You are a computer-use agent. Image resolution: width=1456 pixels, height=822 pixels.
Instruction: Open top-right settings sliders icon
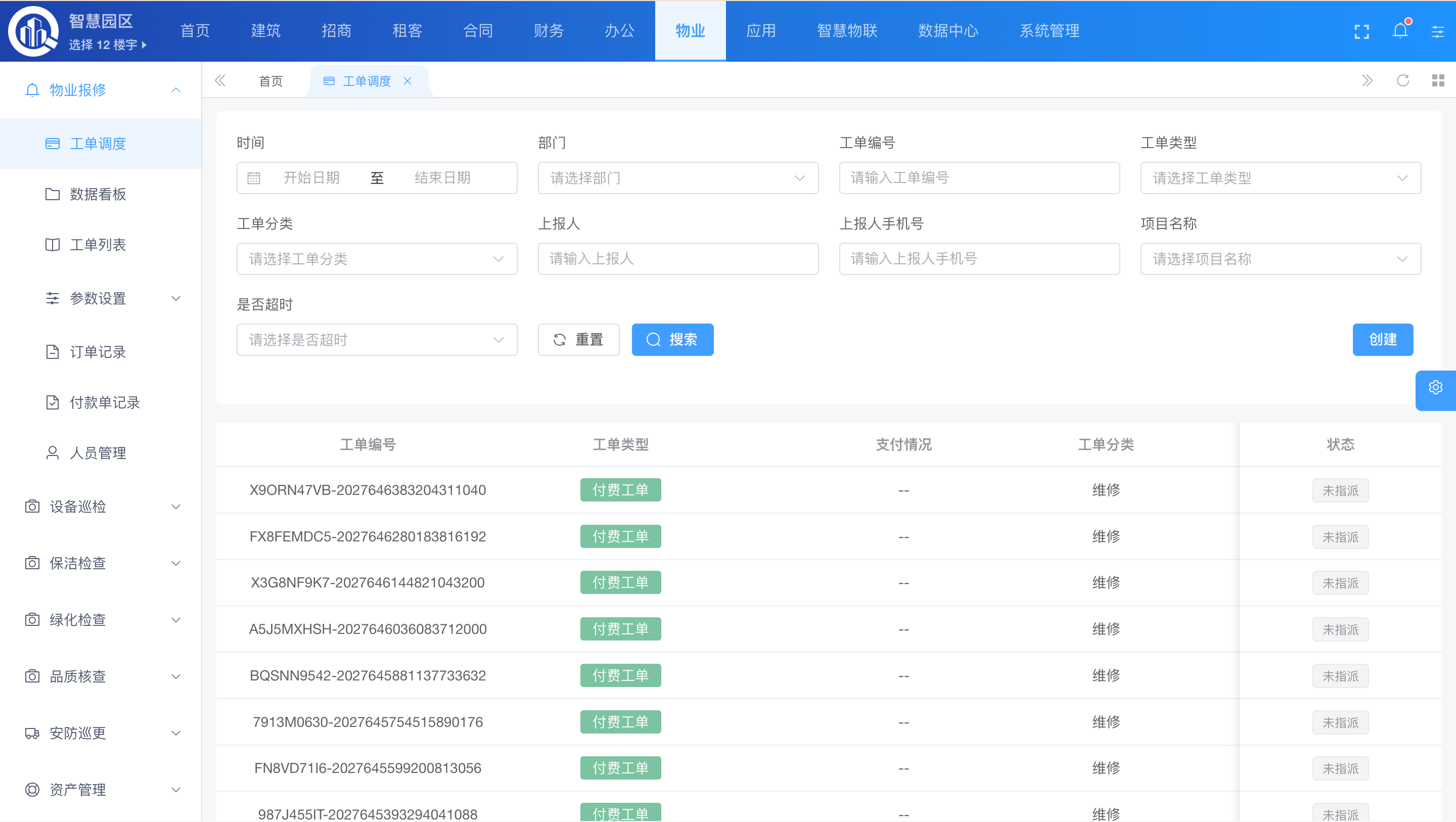point(1437,31)
